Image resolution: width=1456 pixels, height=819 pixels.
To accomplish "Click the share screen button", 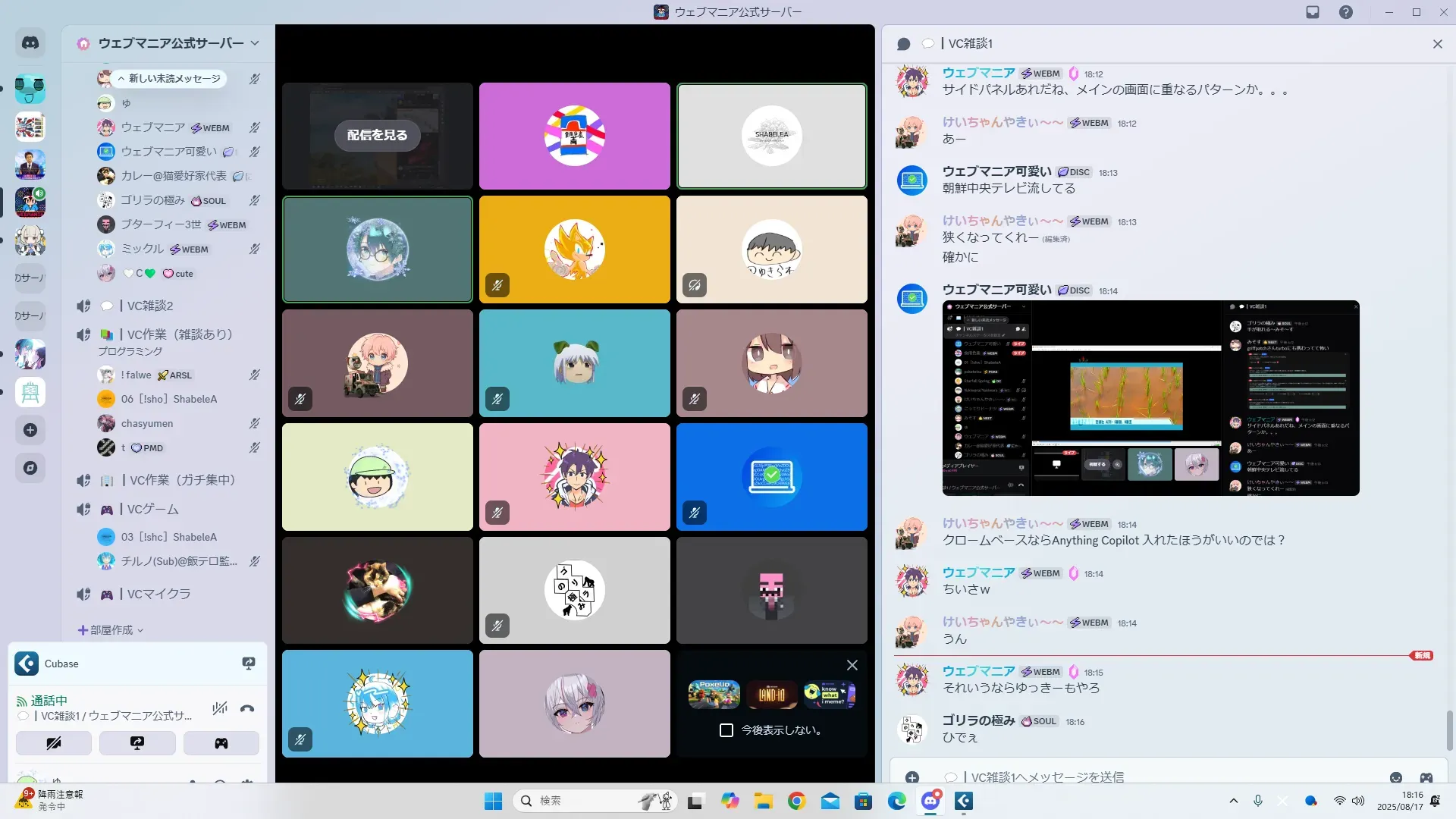I will pos(137,743).
